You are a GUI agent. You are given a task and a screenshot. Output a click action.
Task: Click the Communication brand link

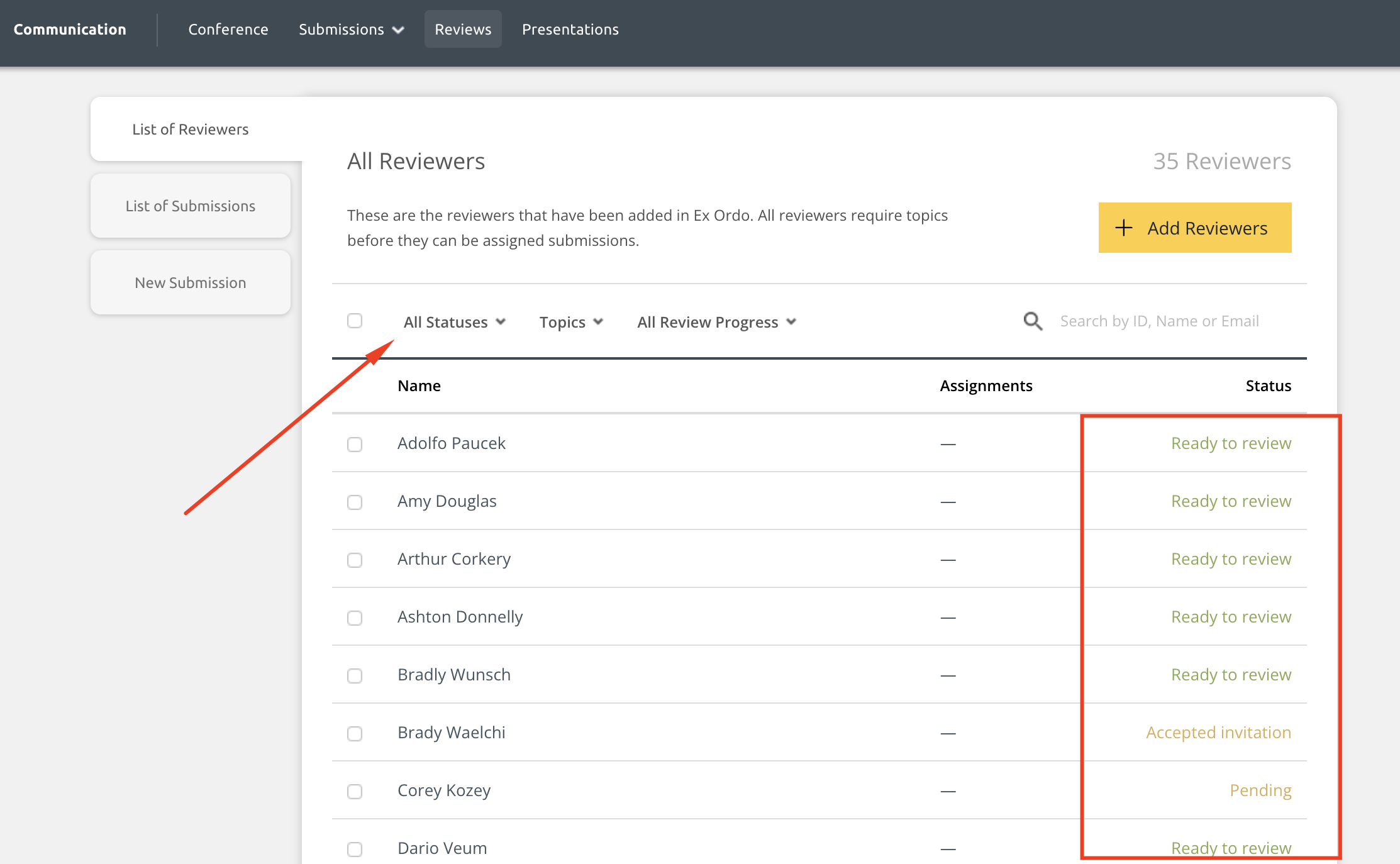[x=70, y=30]
